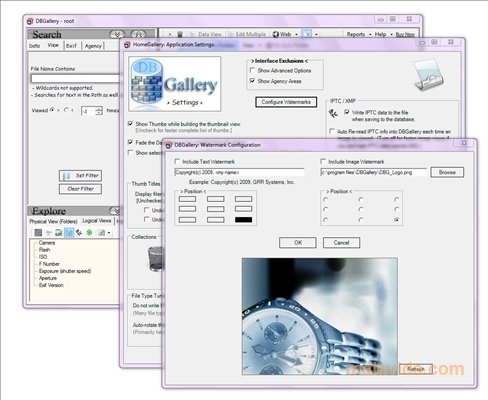Click highlighted blue toolbar button after Web

pyautogui.click(x=307, y=34)
